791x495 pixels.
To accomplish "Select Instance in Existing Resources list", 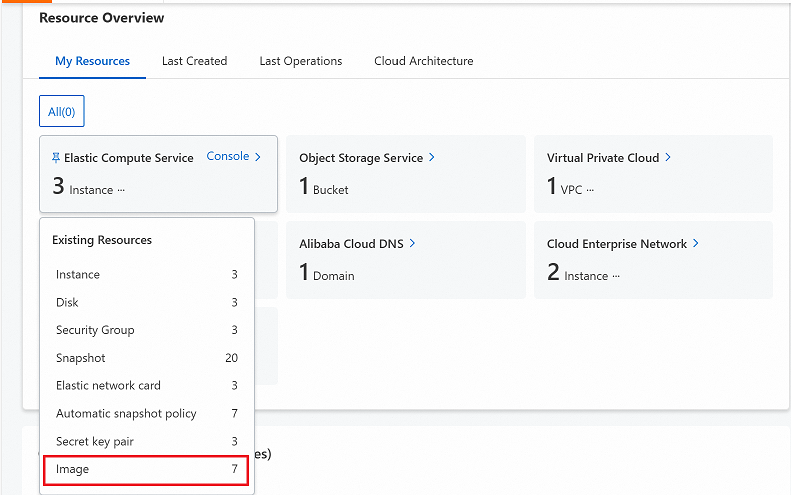I will tap(146, 274).
